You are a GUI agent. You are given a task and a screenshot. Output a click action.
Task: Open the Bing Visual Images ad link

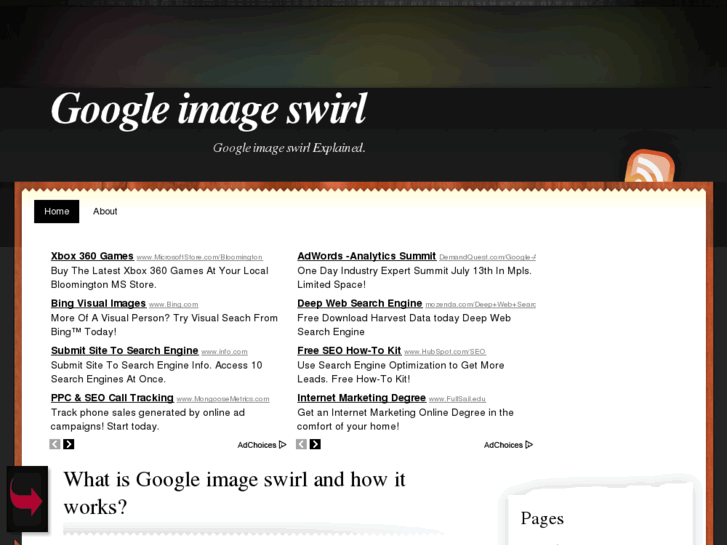point(98,303)
